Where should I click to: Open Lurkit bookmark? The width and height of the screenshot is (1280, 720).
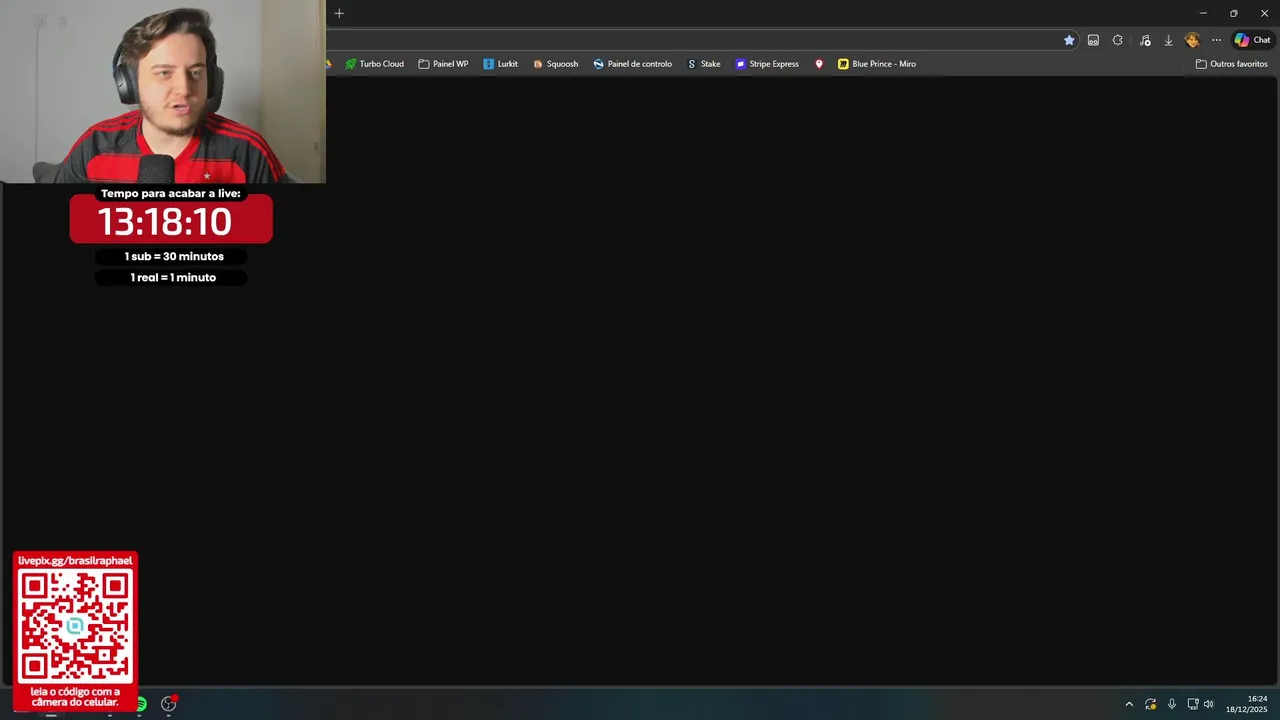click(x=500, y=64)
